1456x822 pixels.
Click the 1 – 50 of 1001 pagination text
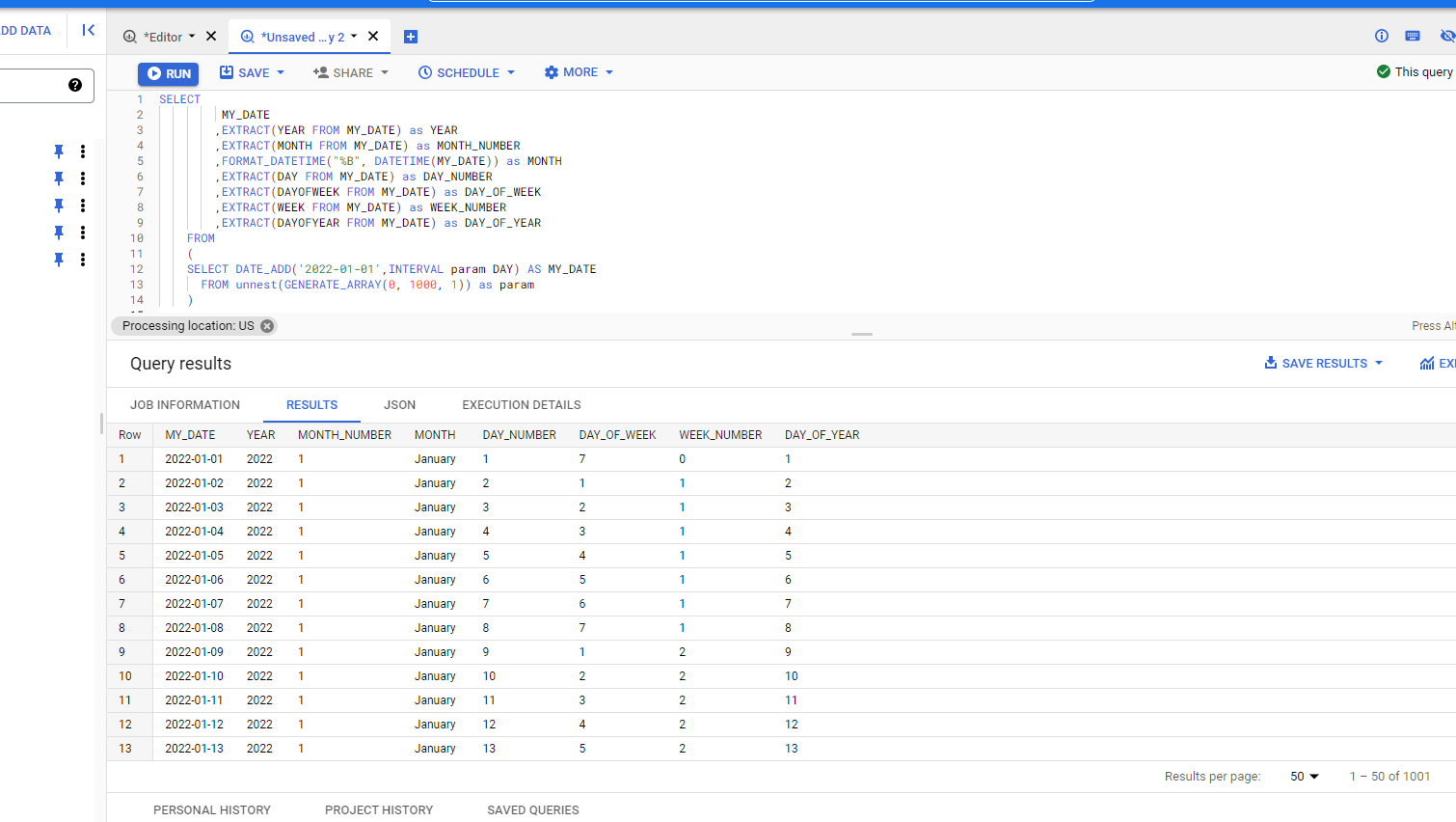(x=1389, y=777)
